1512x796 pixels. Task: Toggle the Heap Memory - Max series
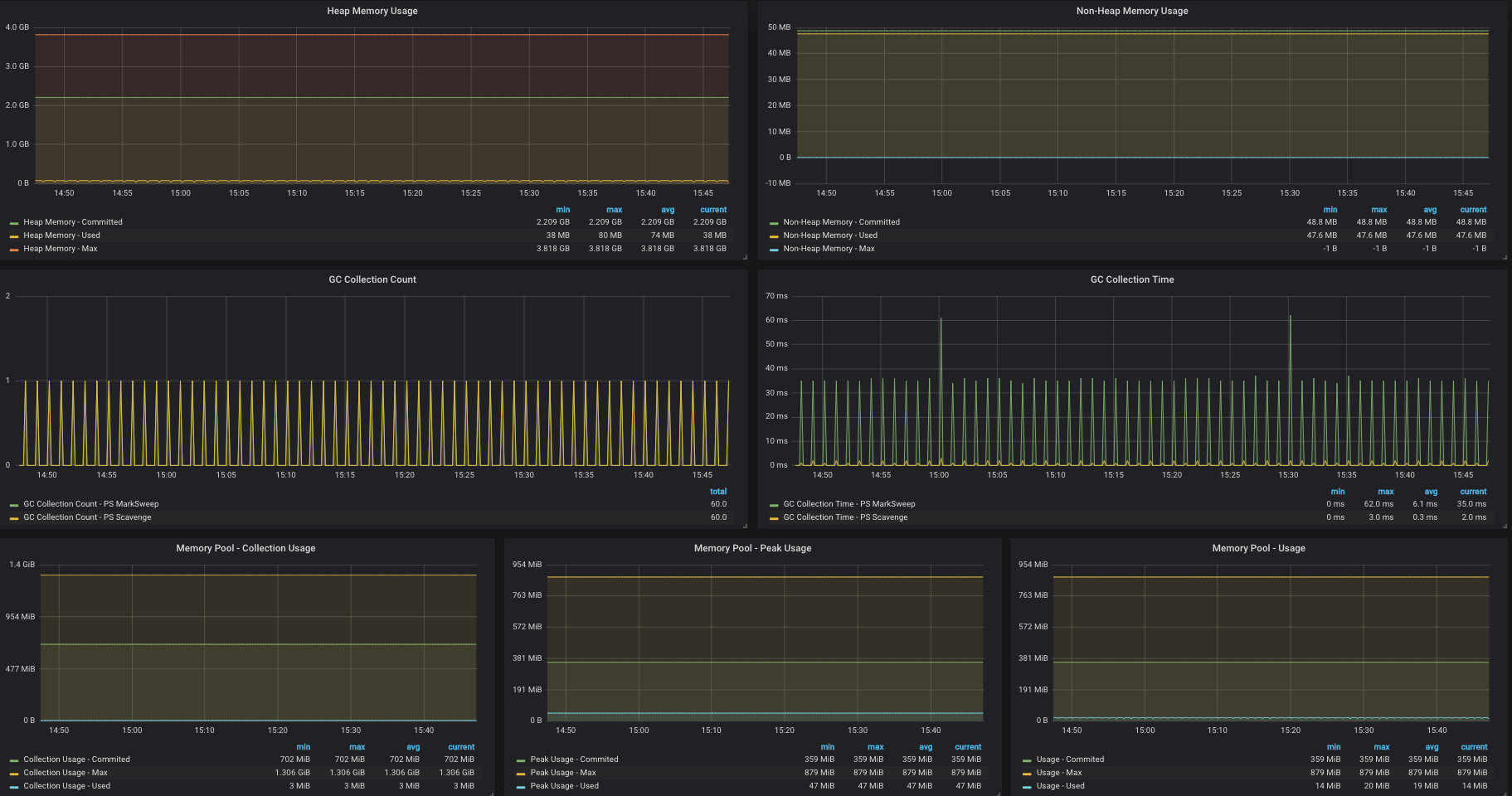61,249
